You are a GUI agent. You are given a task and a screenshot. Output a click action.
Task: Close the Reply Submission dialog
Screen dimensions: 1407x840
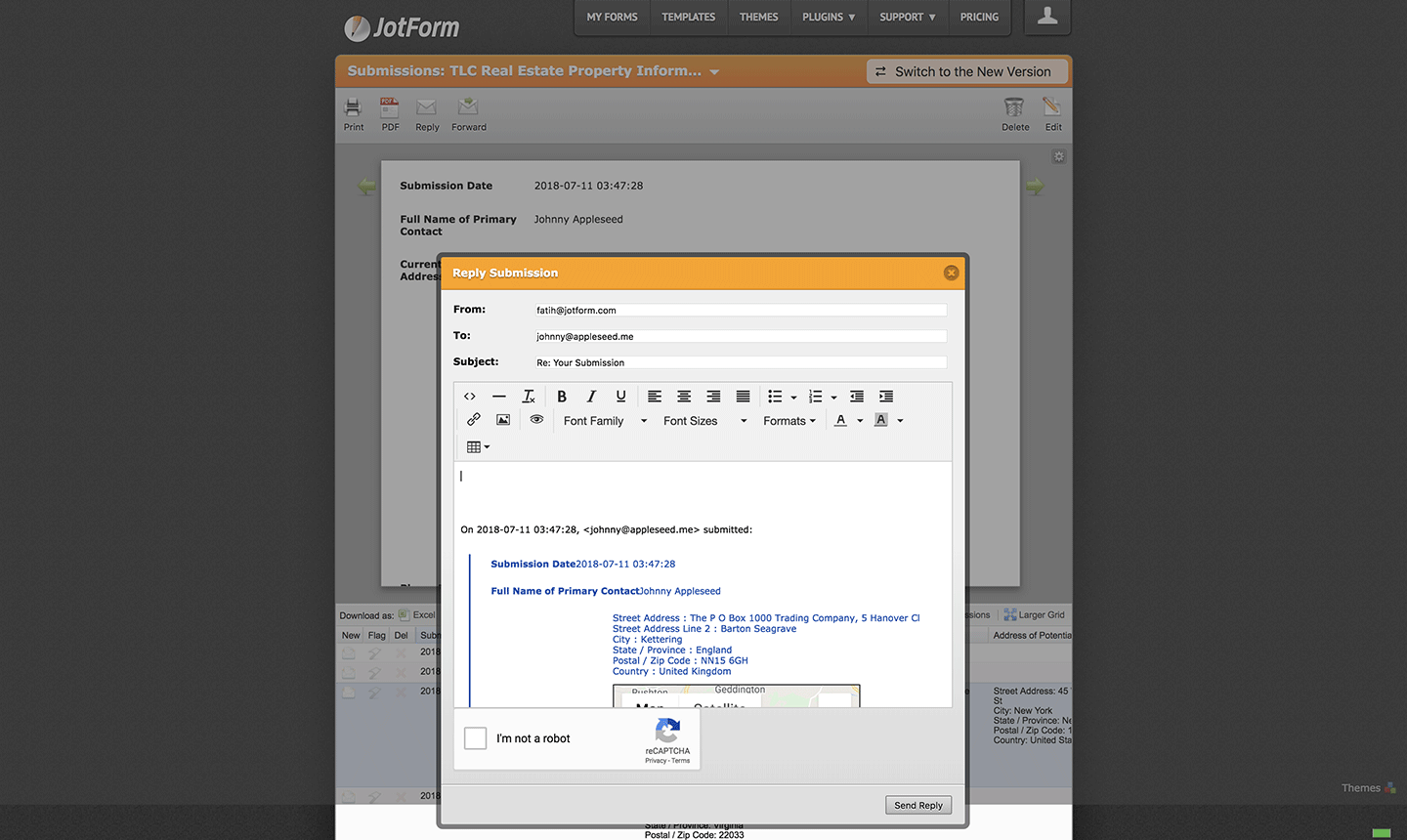(951, 273)
